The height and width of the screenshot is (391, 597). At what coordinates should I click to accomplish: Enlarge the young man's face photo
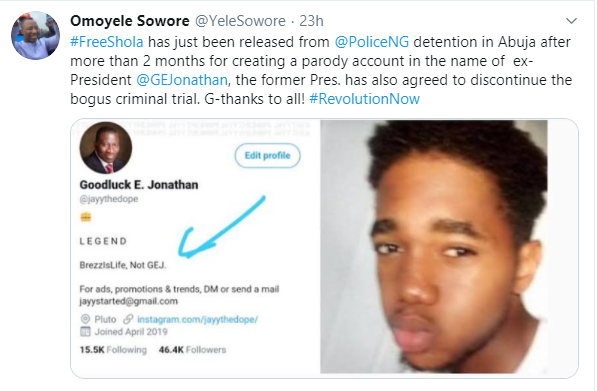point(434,247)
